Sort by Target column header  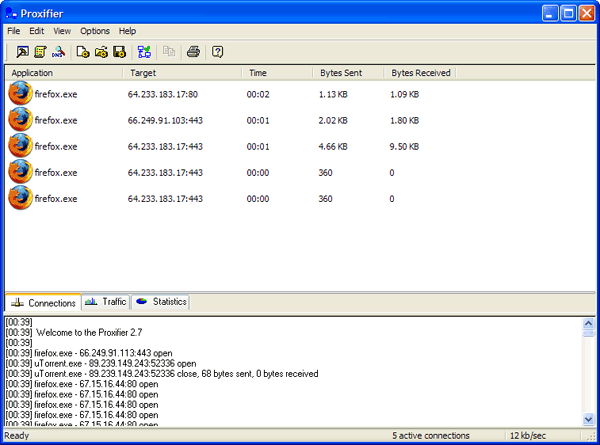pyautogui.click(x=182, y=73)
